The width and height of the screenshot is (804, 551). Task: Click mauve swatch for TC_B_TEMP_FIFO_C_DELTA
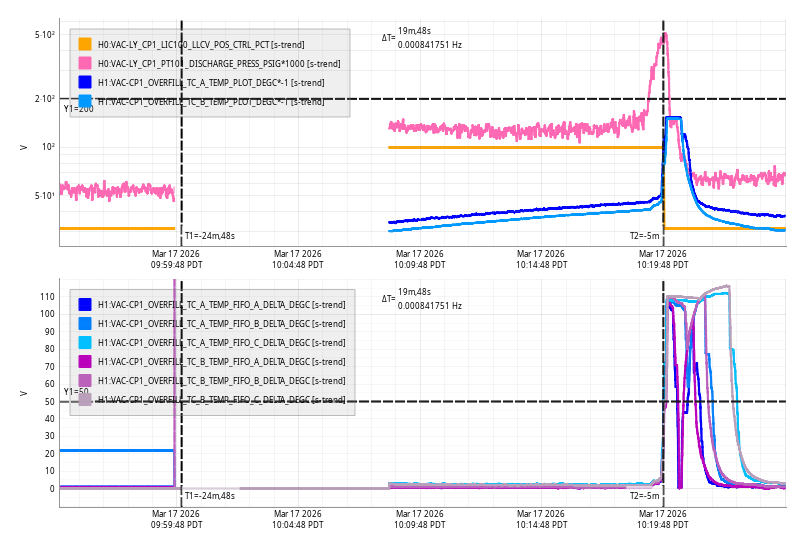[x=85, y=399]
